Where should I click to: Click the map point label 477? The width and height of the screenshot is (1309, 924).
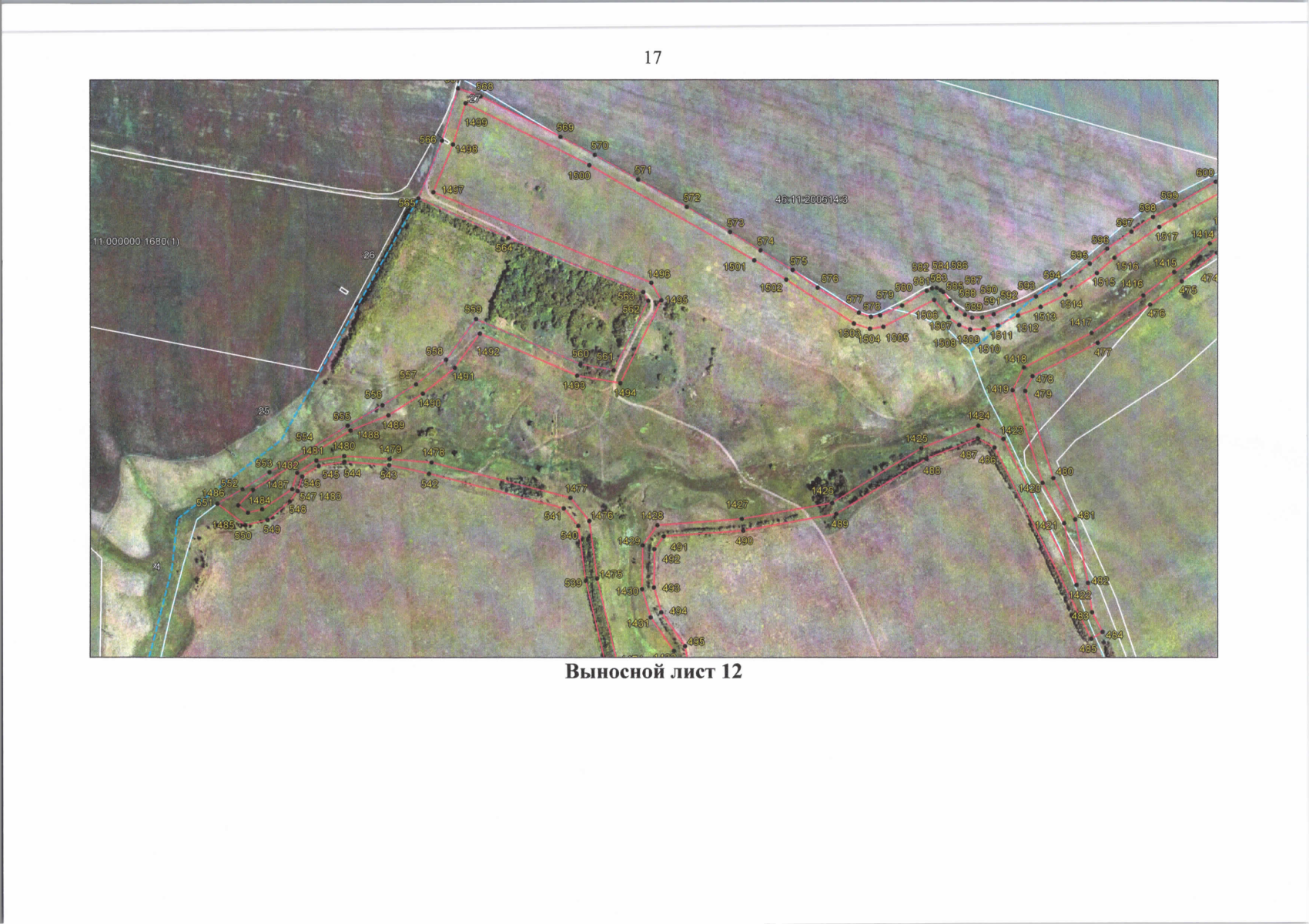pyautogui.click(x=1103, y=352)
